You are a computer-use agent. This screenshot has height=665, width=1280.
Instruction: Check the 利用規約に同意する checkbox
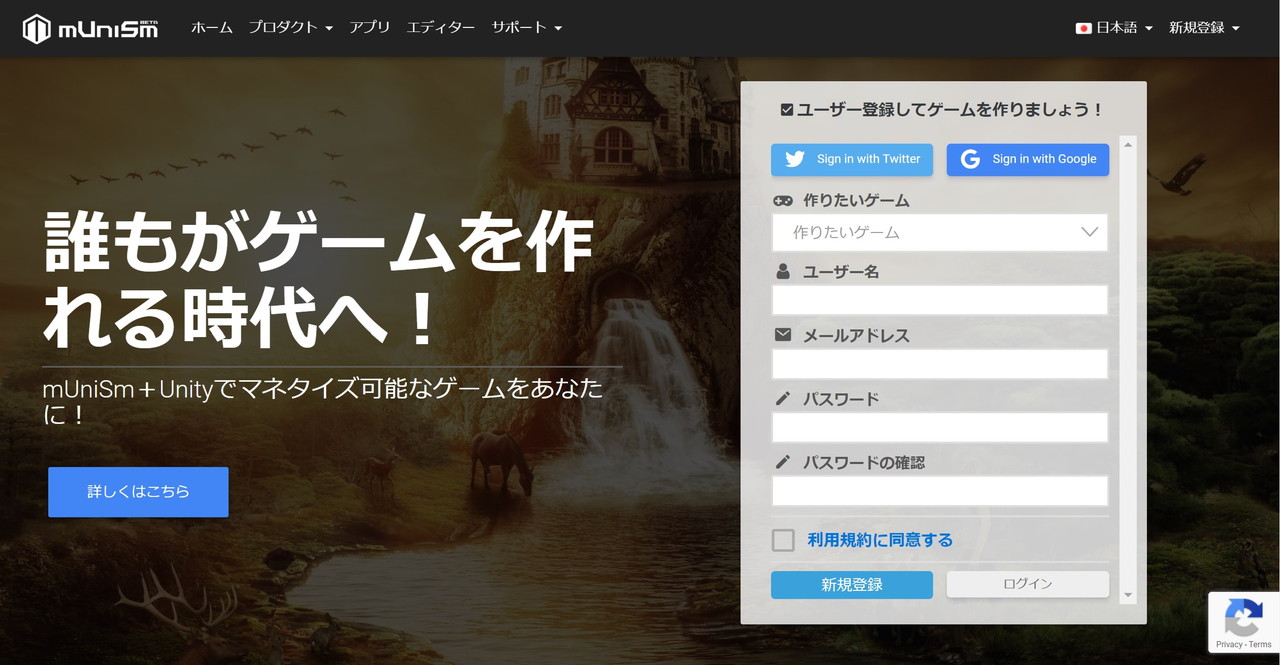[x=783, y=540]
